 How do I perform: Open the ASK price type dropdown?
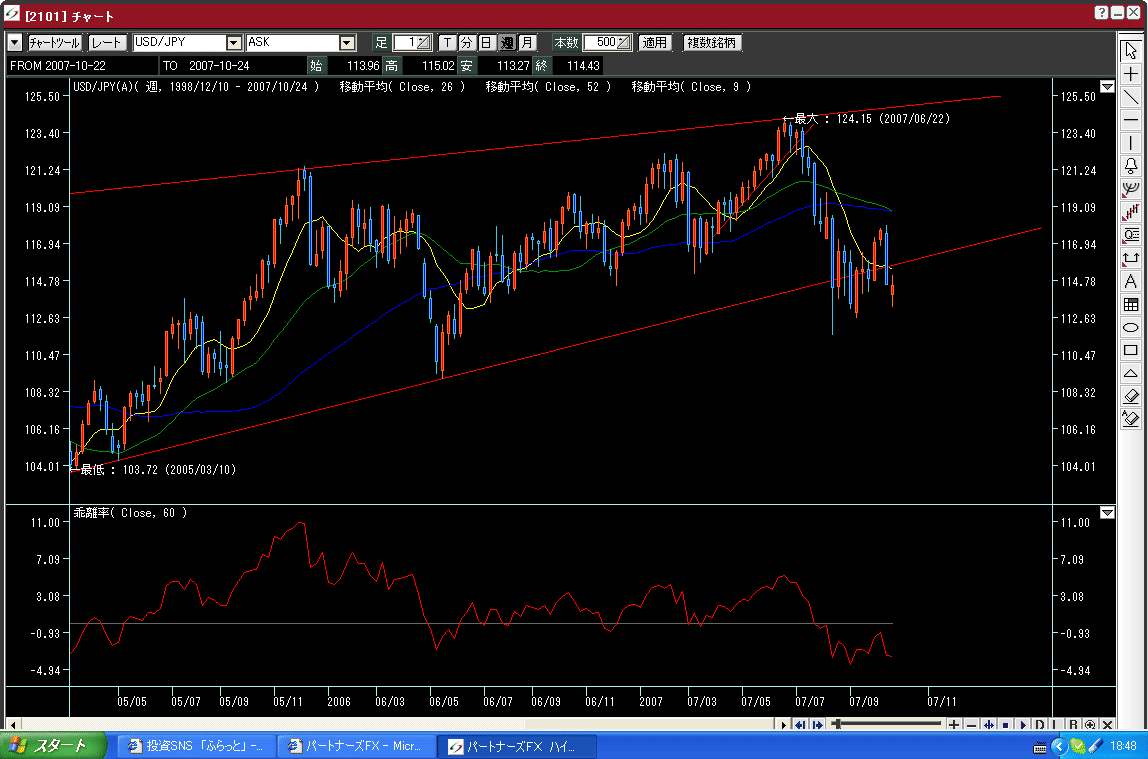[x=347, y=43]
